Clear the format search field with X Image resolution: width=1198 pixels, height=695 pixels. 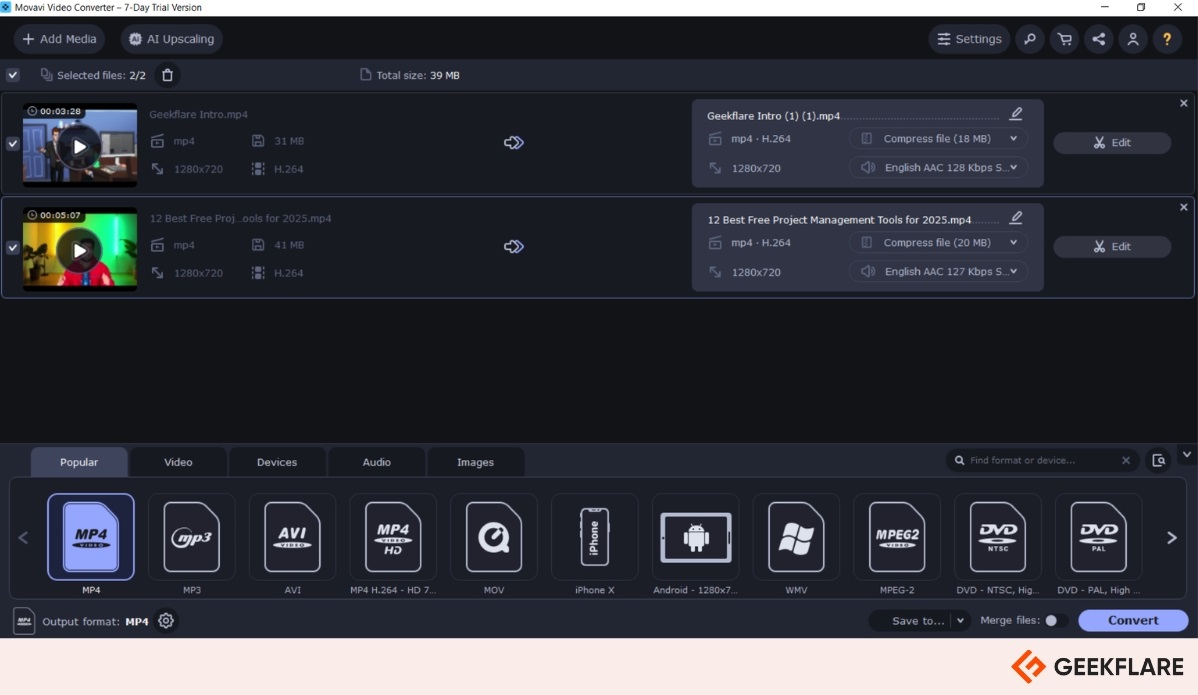[x=1125, y=461]
